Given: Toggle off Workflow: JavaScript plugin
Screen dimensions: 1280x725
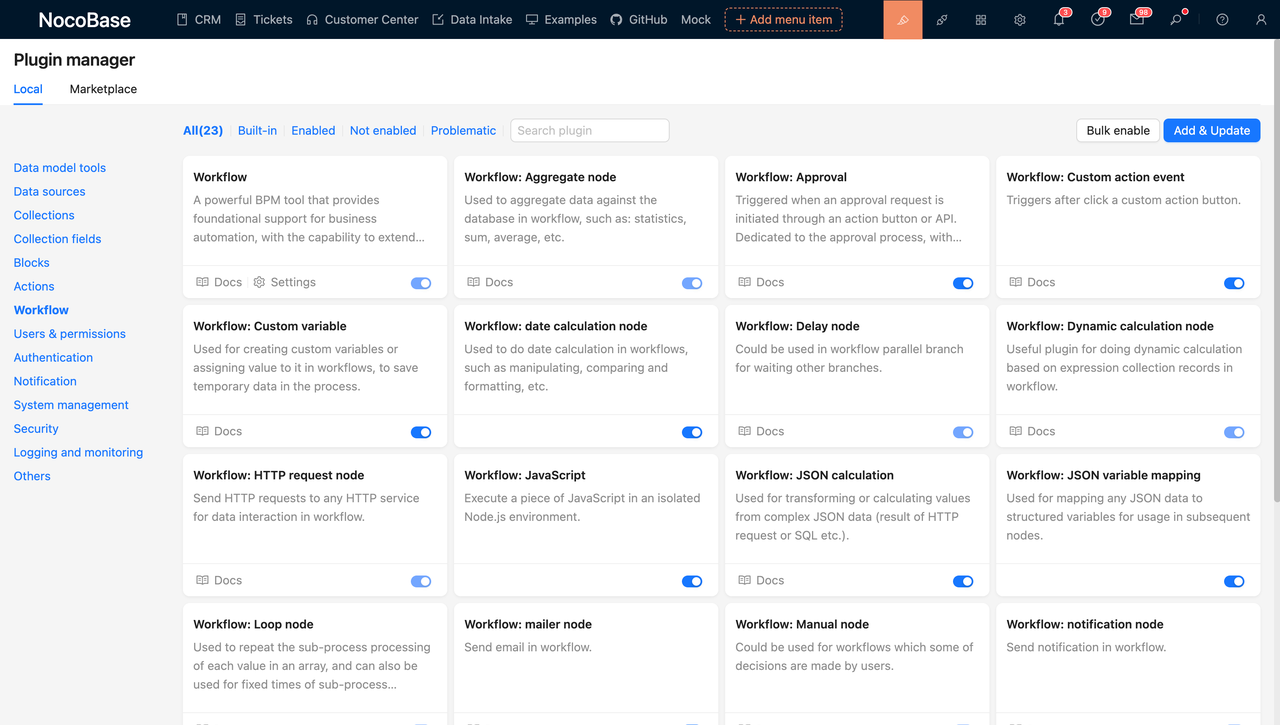Looking at the screenshot, I should tap(691, 581).
